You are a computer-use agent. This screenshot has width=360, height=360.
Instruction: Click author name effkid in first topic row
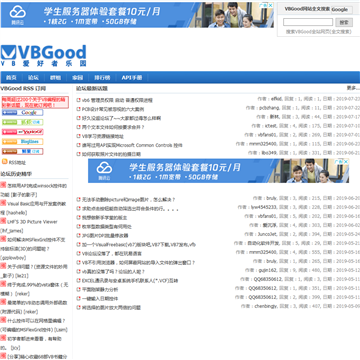click(277, 99)
